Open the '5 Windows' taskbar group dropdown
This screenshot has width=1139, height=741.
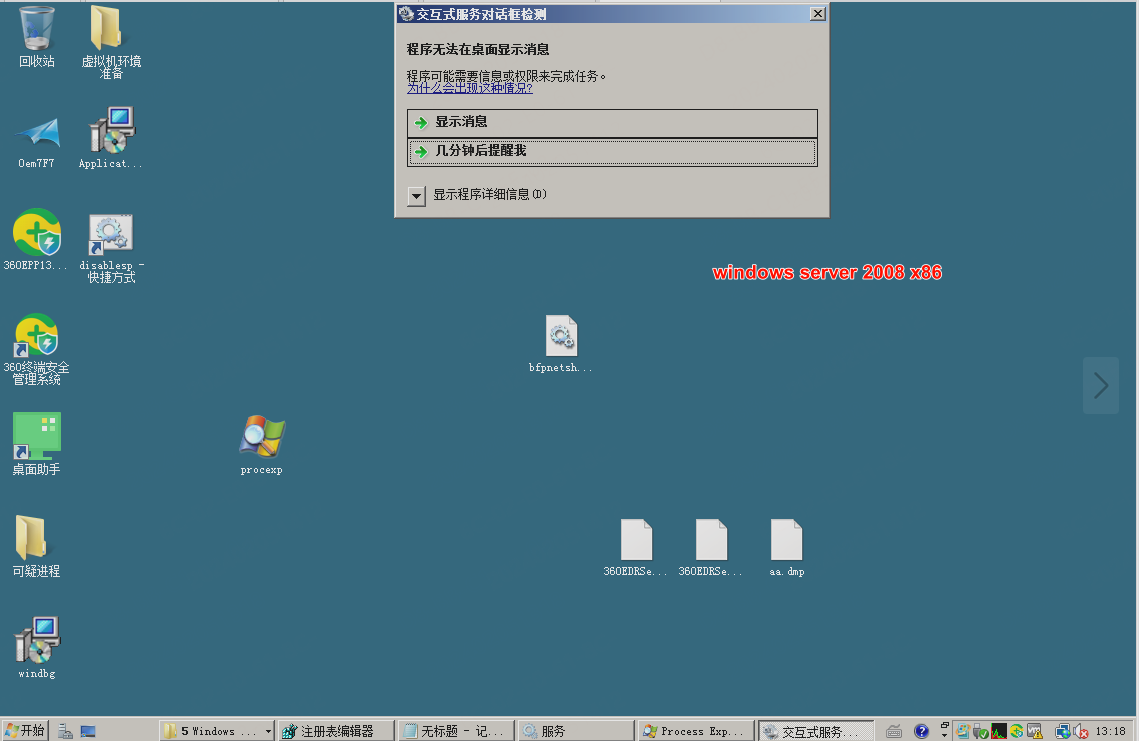click(216, 730)
